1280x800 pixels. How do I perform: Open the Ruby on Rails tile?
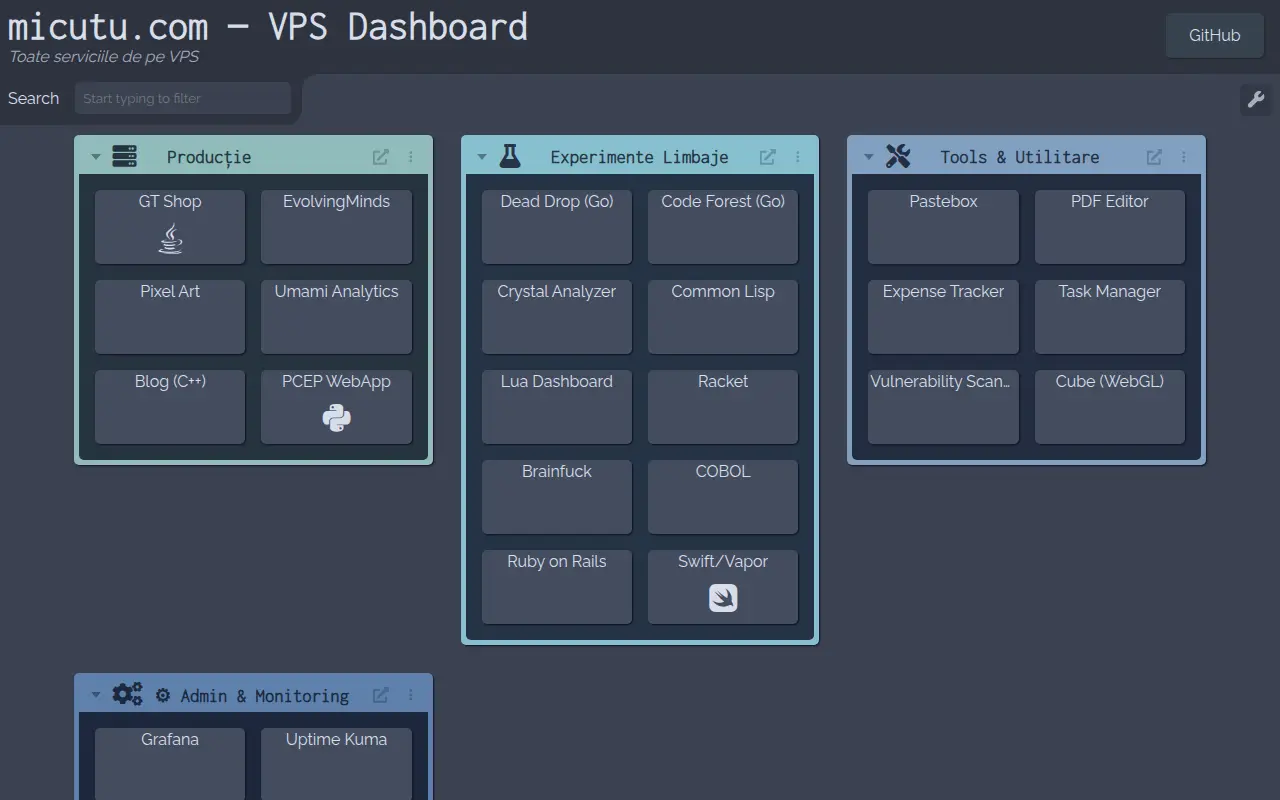557,587
